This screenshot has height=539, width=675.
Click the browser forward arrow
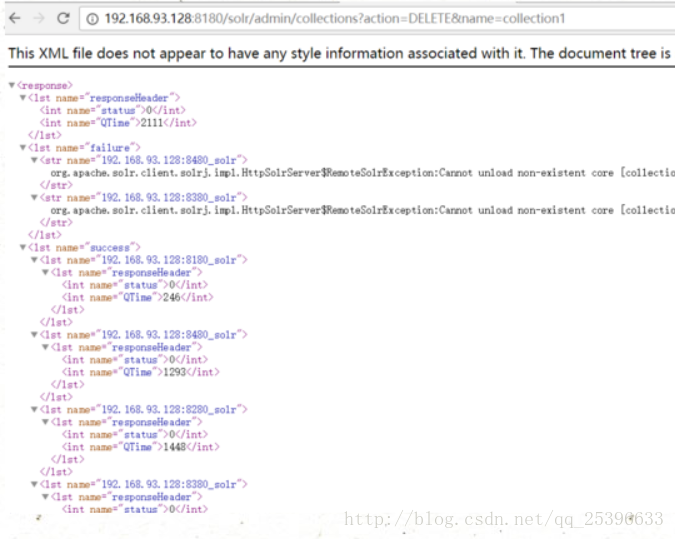(x=39, y=18)
